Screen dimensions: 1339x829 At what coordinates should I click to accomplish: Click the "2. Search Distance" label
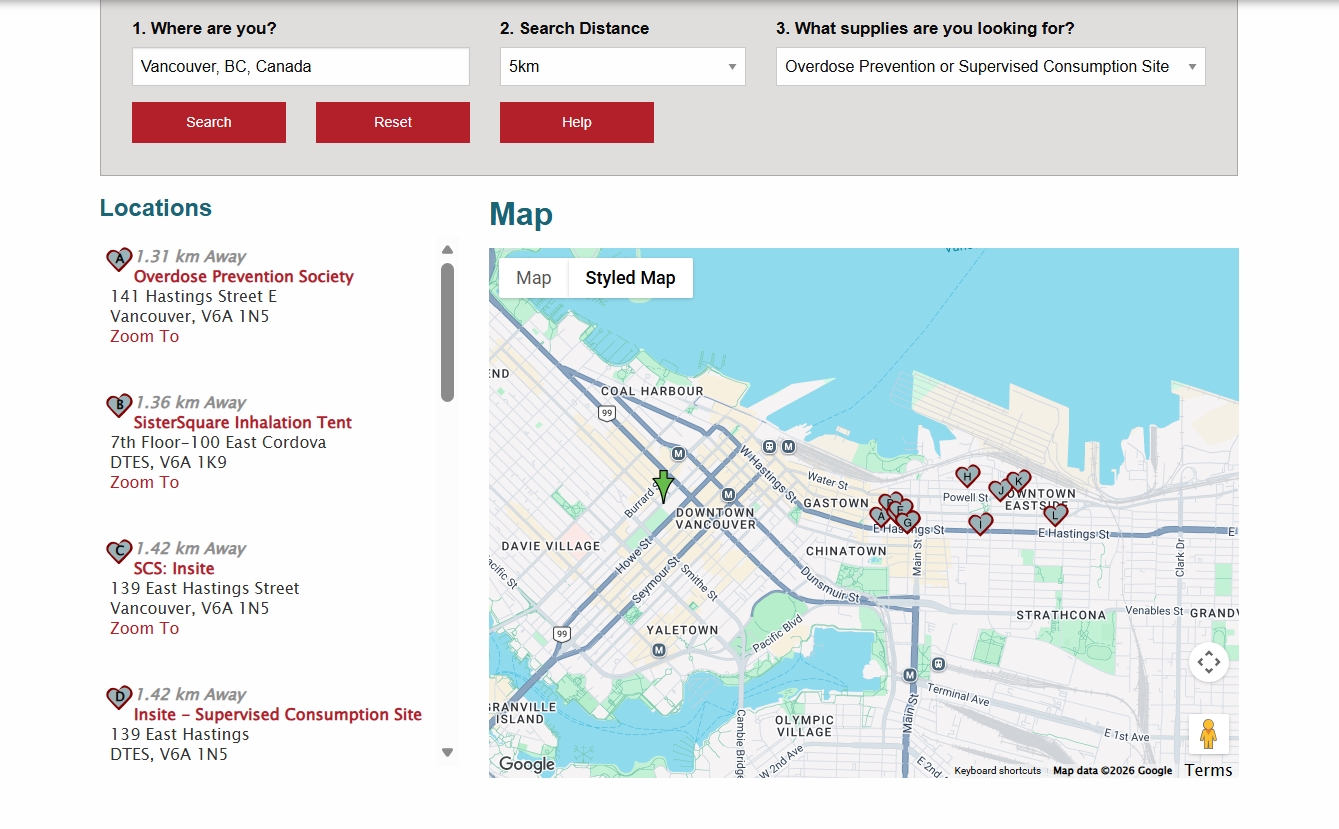point(575,29)
